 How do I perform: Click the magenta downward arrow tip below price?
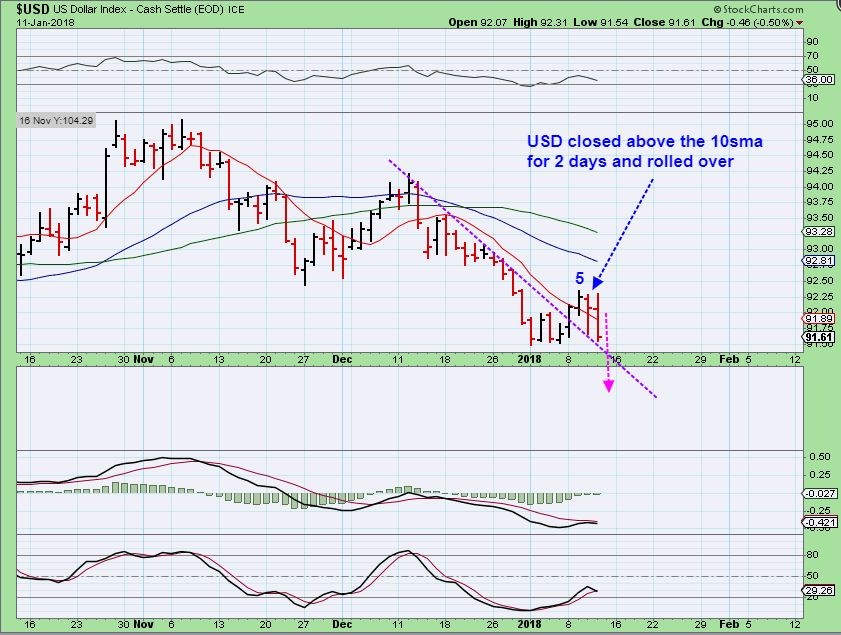point(609,386)
